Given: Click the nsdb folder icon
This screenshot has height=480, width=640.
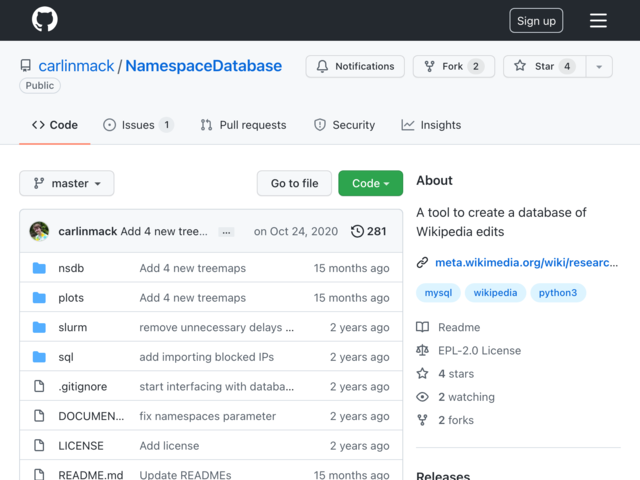Looking at the screenshot, I should point(39,268).
